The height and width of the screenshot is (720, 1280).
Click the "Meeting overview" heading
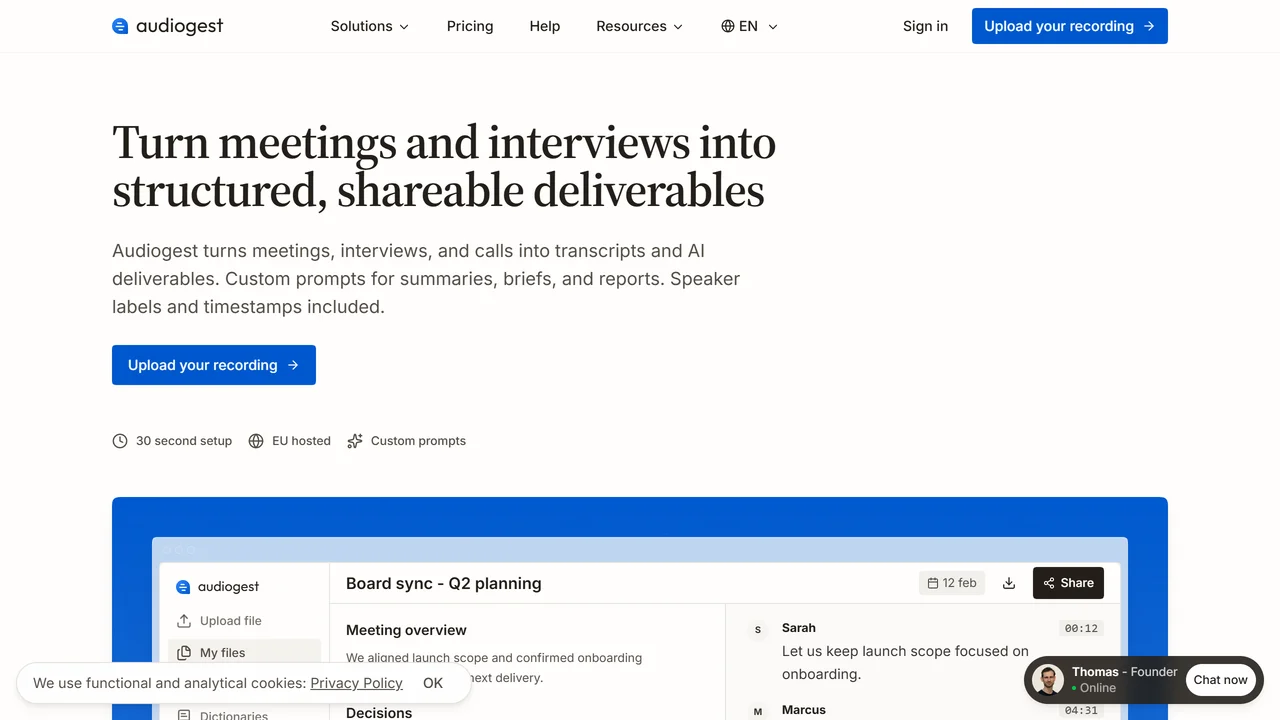[x=406, y=630]
